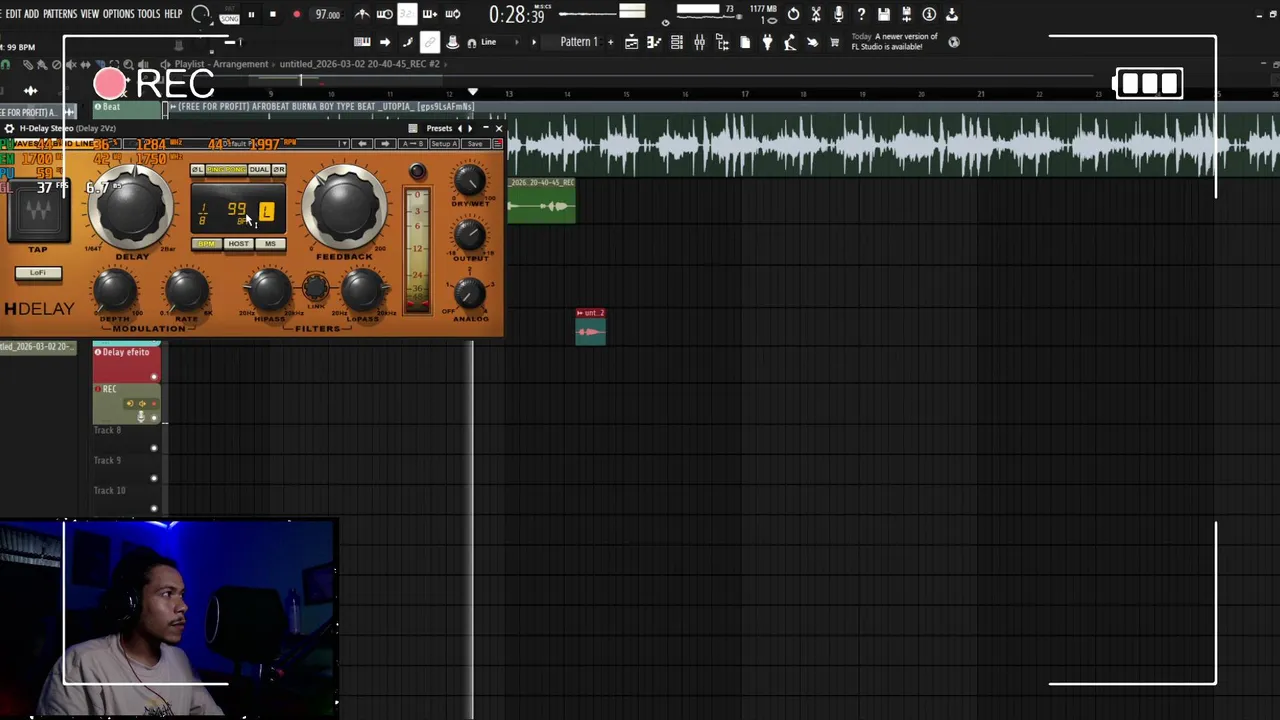Click the large DELAY knob

click(x=131, y=208)
